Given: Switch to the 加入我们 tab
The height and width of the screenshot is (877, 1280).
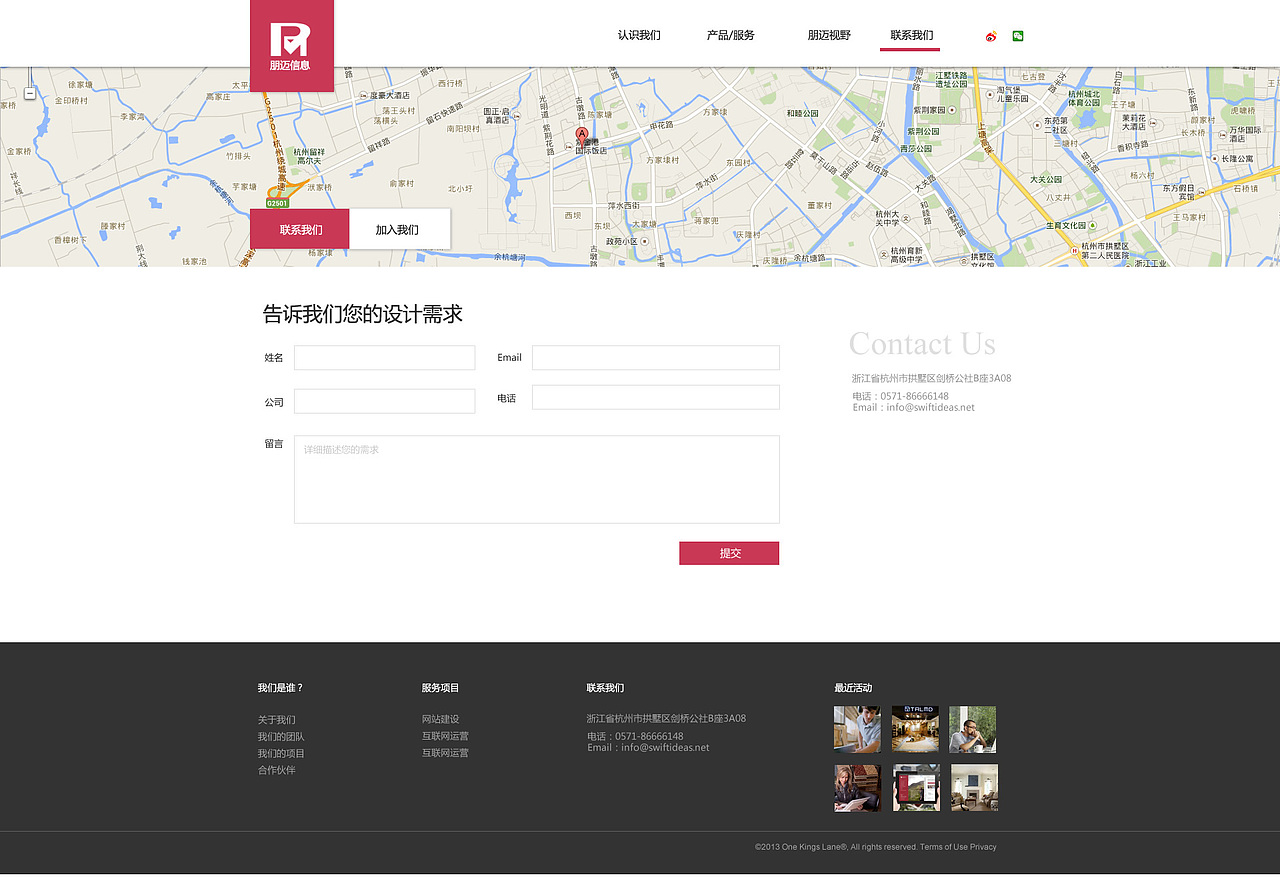Looking at the screenshot, I should tap(399, 229).
